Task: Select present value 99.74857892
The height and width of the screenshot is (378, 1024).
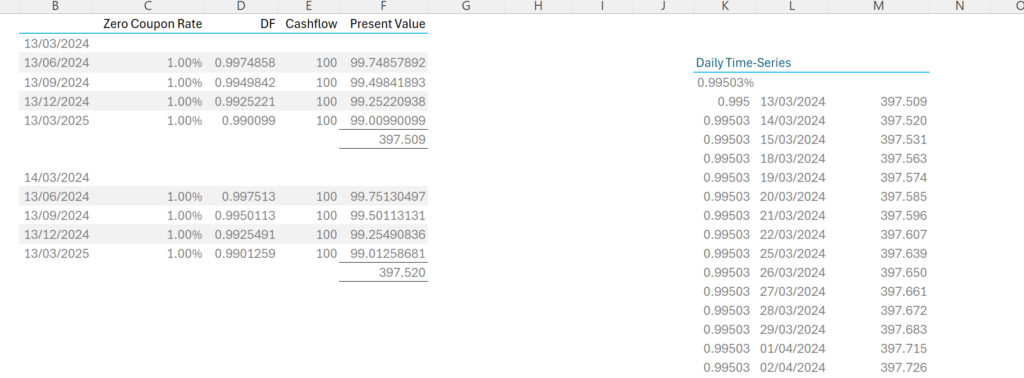Action: (388, 63)
